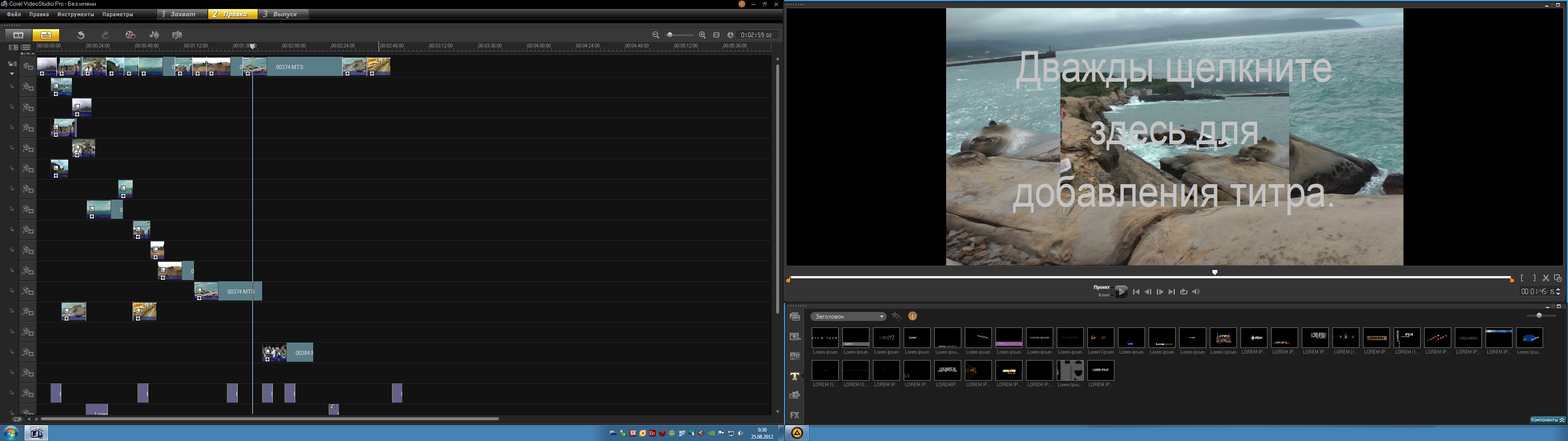Open Transitions library AB icon

(x=794, y=356)
